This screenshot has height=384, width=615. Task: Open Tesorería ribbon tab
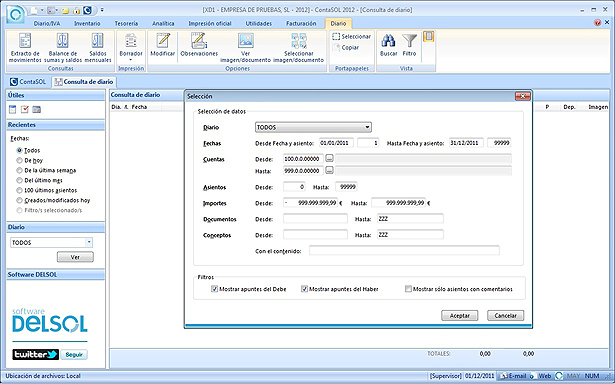(x=126, y=24)
